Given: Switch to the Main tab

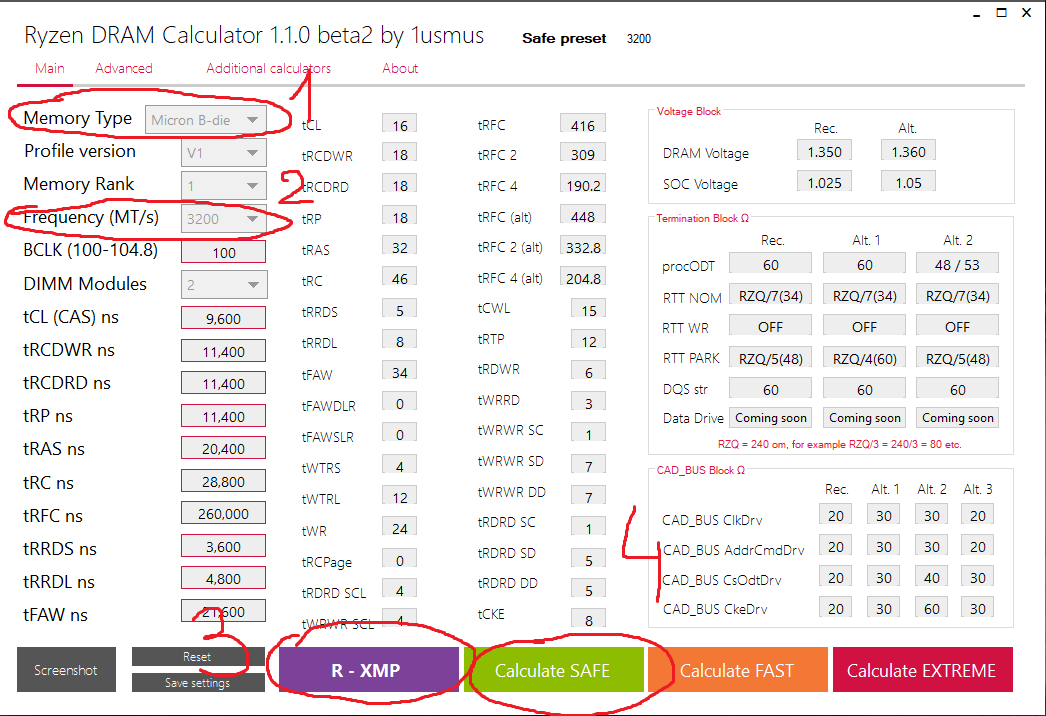Looking at the screenshot, I should click(49, 68).
